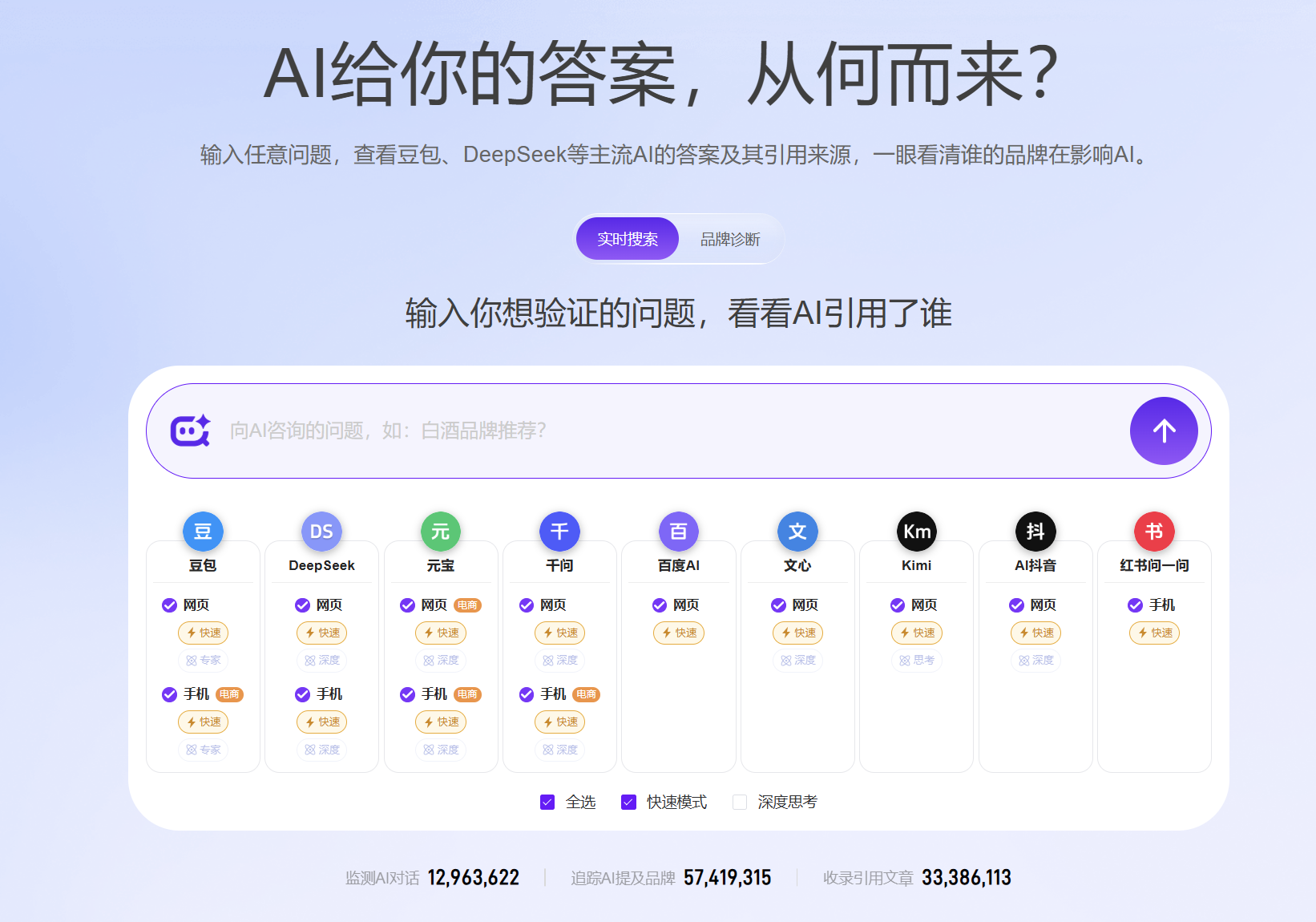
Task: Uncheck 千问 网页 channel
Action: pos(527,605)
